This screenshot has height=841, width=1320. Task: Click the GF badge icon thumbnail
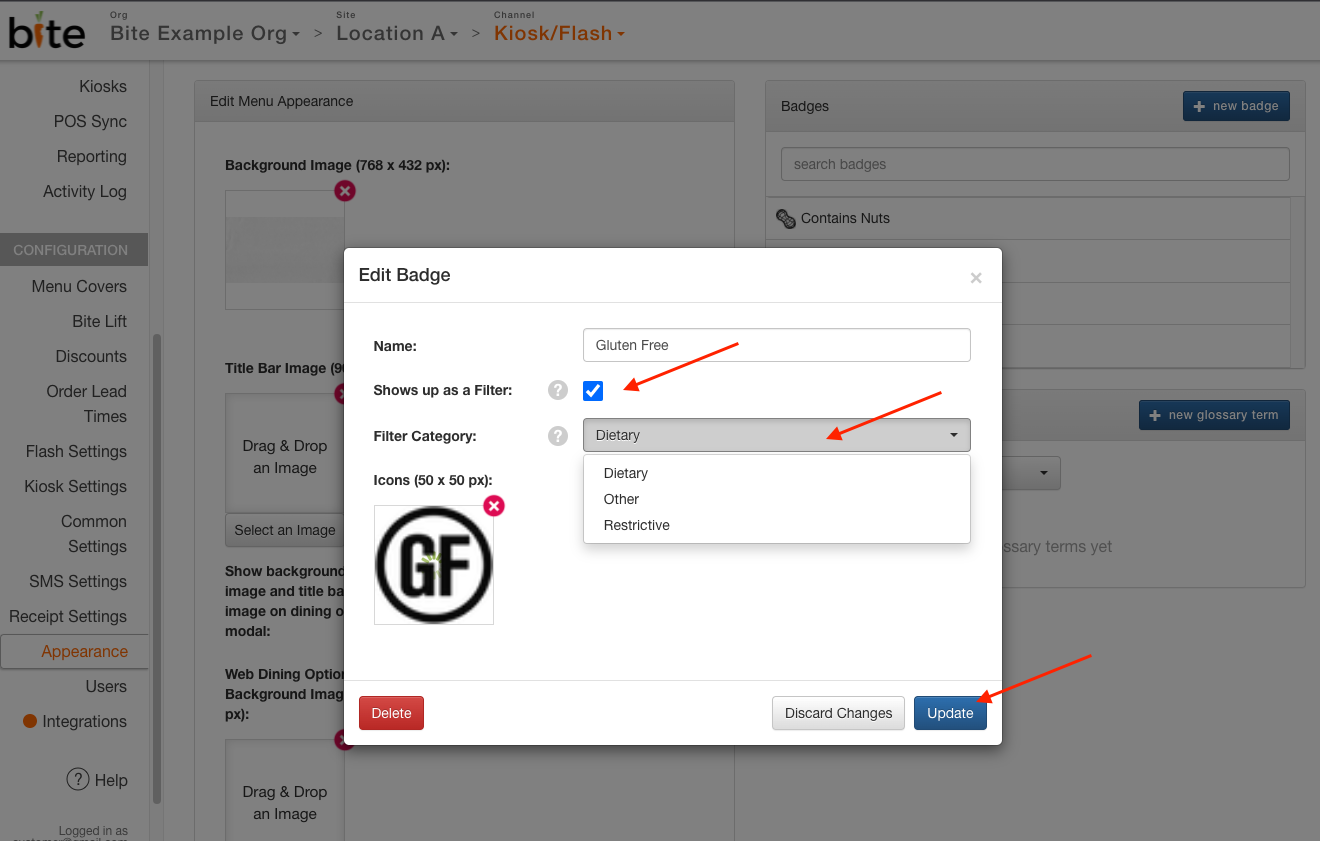tap(434, 565)
